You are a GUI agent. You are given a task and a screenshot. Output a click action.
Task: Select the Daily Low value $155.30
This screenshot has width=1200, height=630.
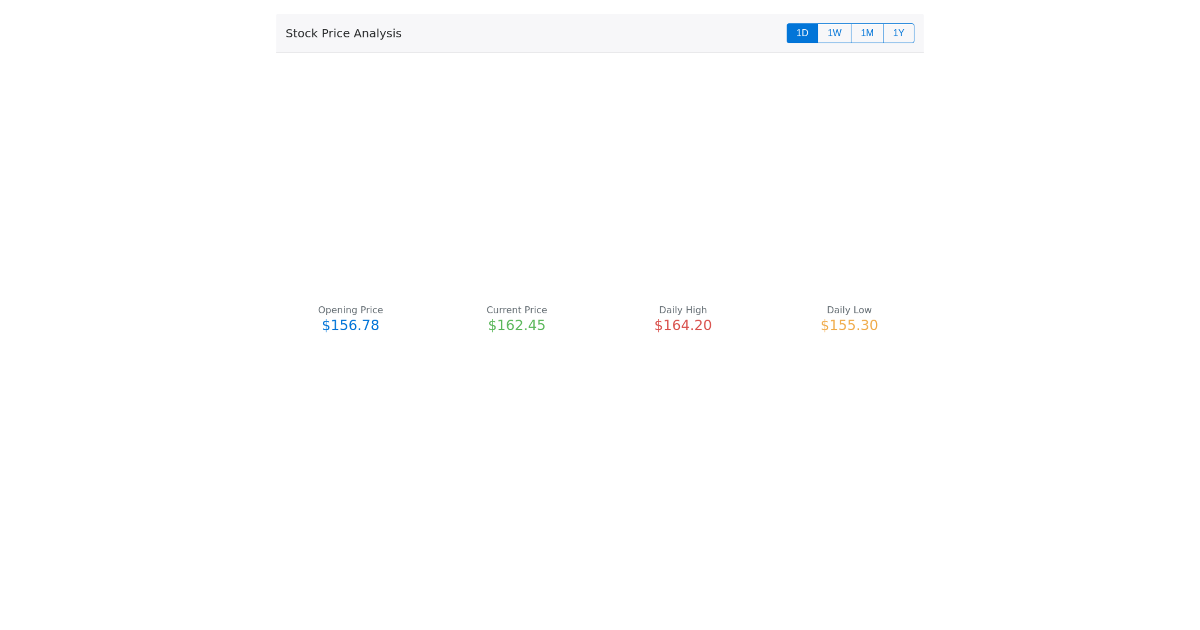[849, 325]
